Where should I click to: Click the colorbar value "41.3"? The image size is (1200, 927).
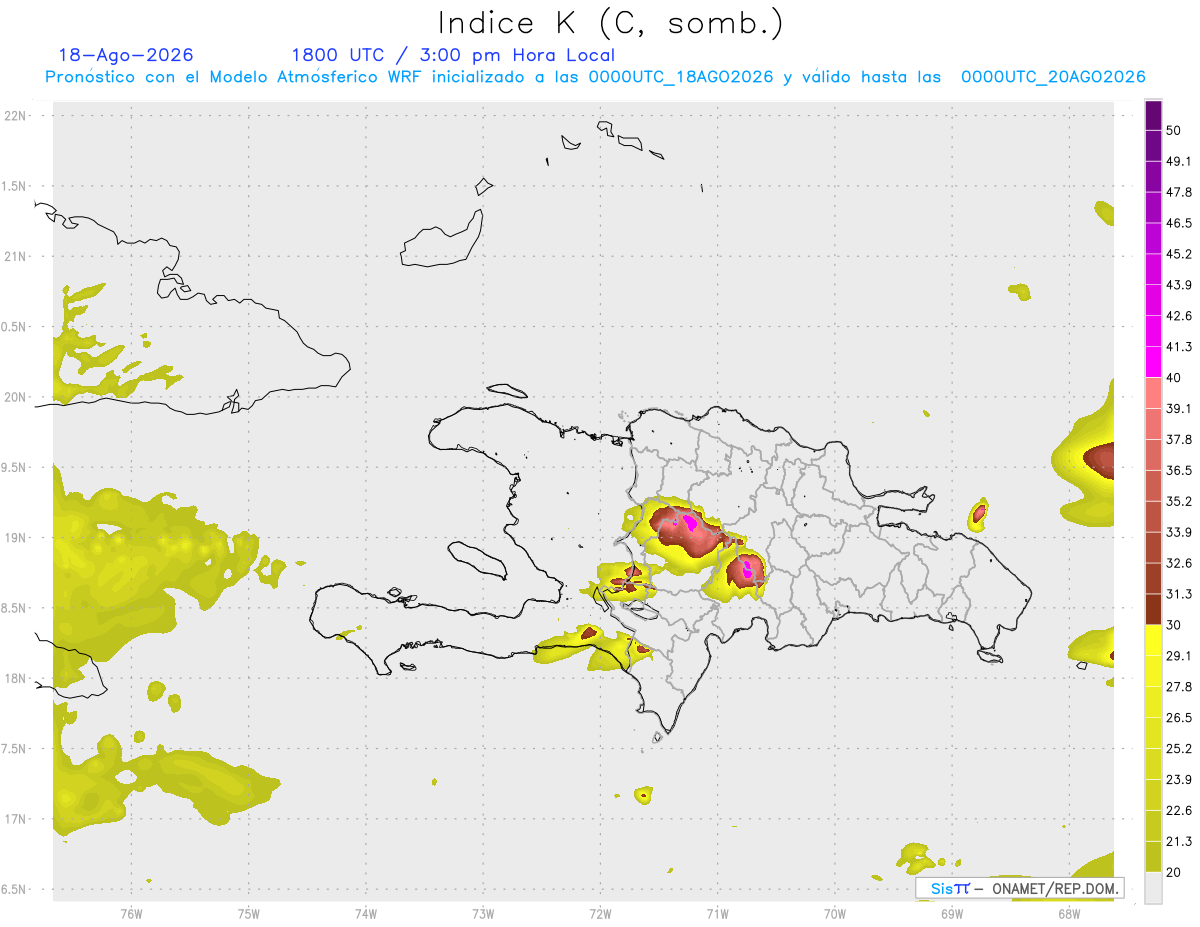[1178, 347]
